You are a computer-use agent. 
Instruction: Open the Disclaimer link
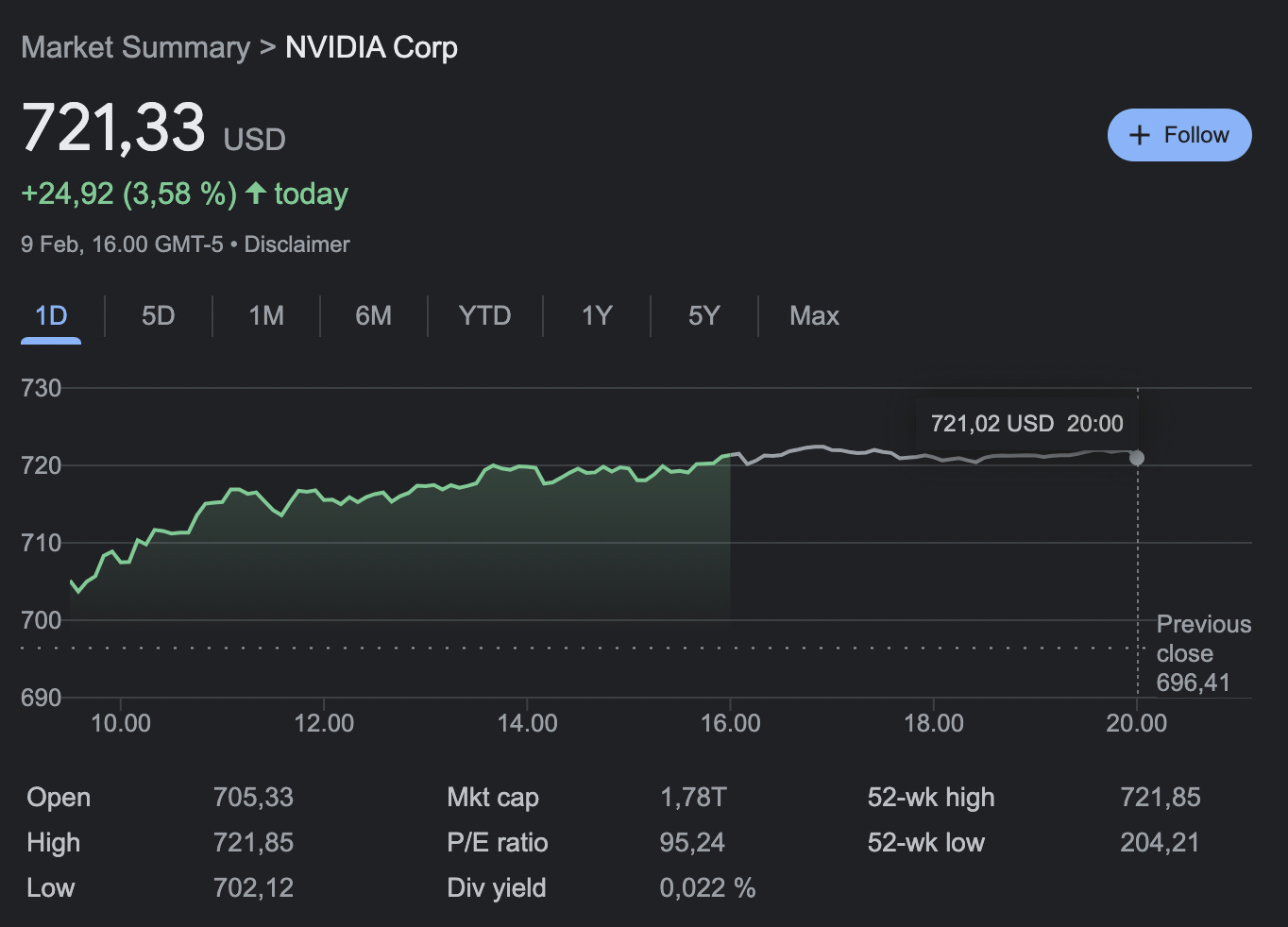tap(297, 244)
